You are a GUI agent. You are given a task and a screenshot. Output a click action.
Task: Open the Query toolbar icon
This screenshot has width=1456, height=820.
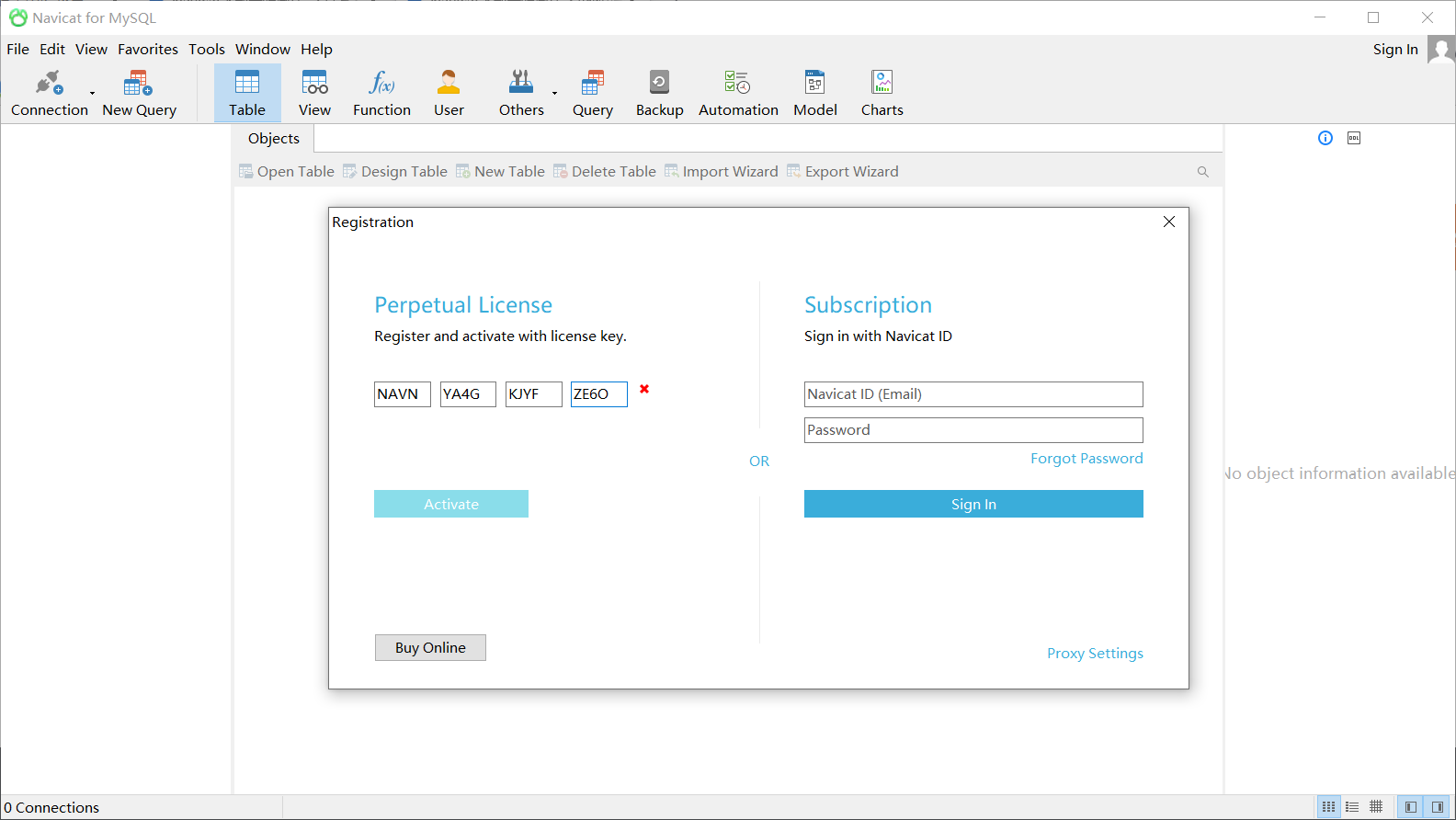[593, 93]
